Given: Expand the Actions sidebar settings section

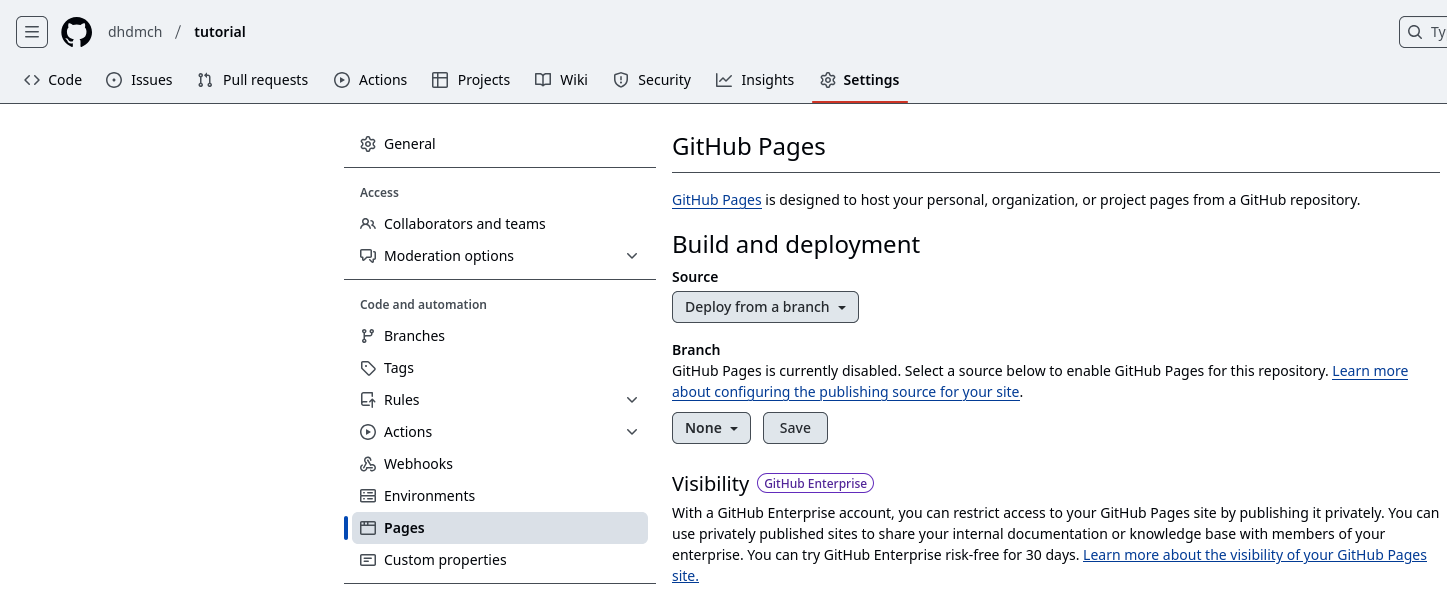Looking at the screenshot, I should point(632,432).
